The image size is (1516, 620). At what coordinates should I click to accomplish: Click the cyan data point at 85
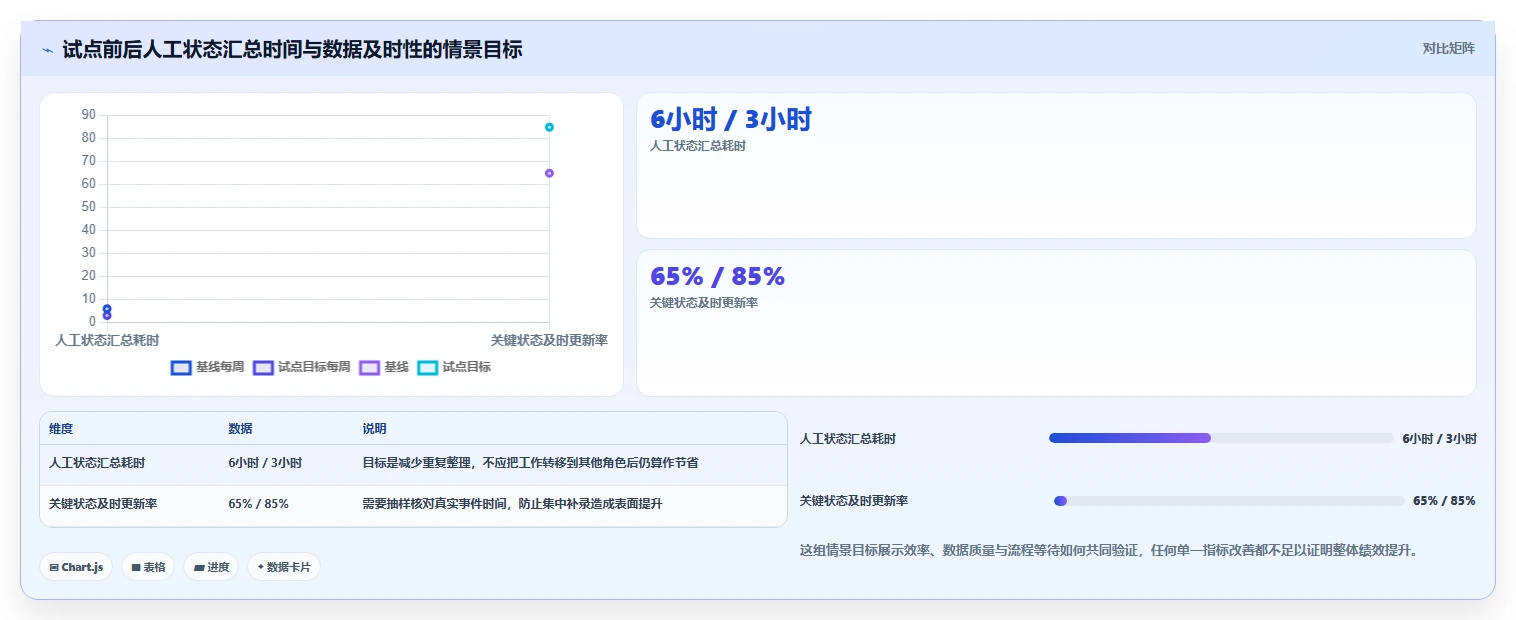pyautogui.click(x=549, y=127)
